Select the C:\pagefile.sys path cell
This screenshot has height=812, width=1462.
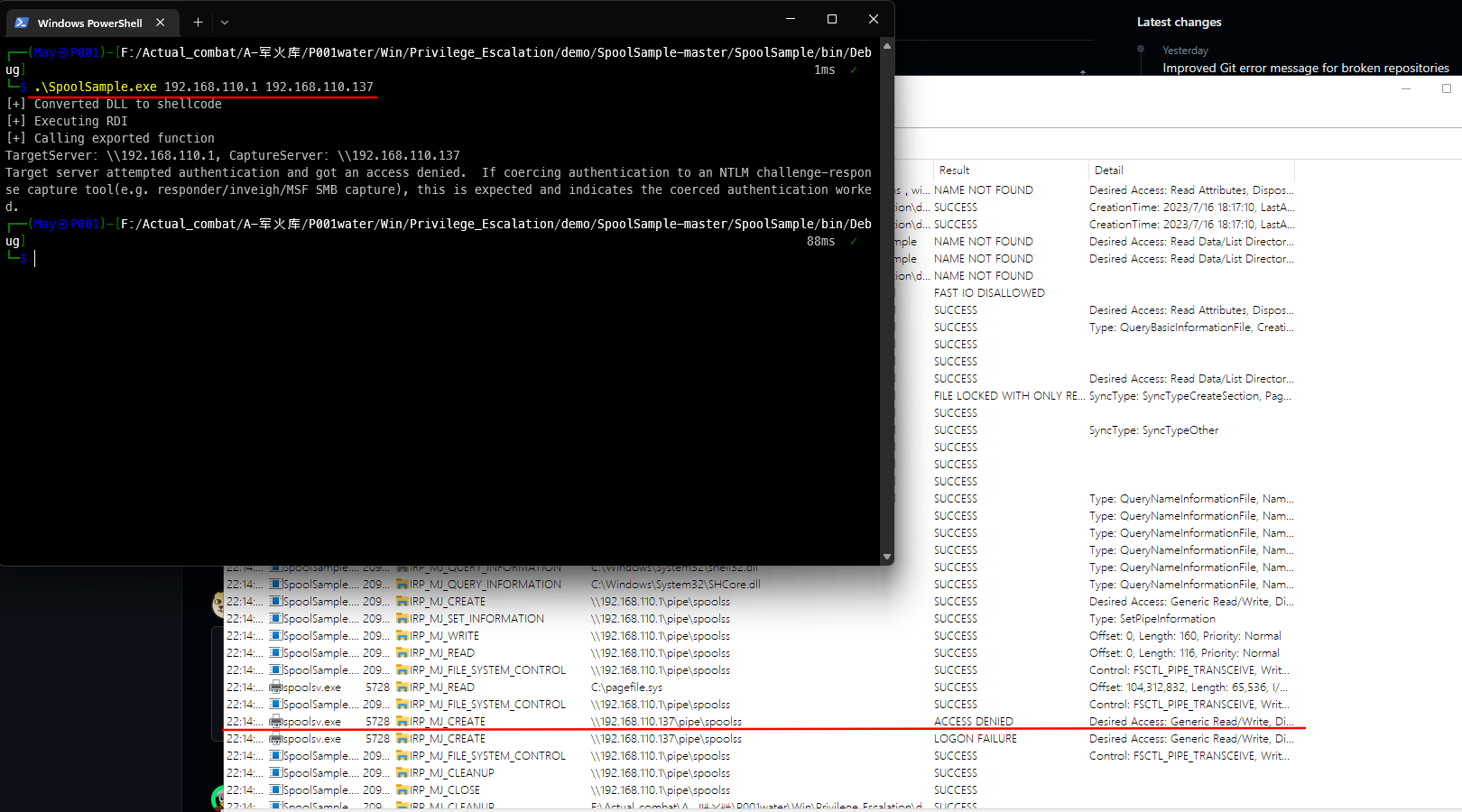(626, 687)
